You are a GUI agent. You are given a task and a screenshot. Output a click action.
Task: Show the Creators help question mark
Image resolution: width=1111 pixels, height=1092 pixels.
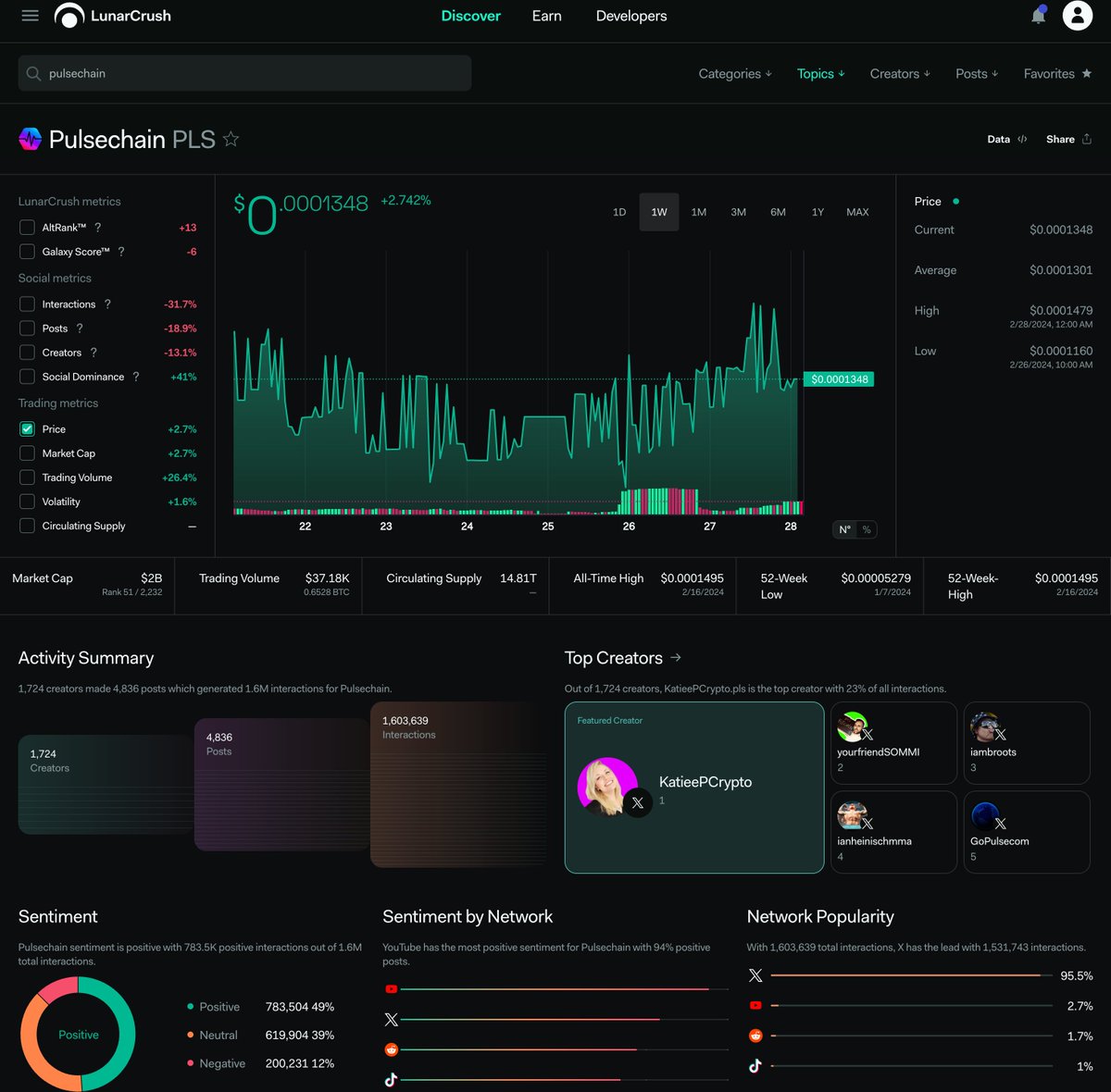click(x=94, y=353)
